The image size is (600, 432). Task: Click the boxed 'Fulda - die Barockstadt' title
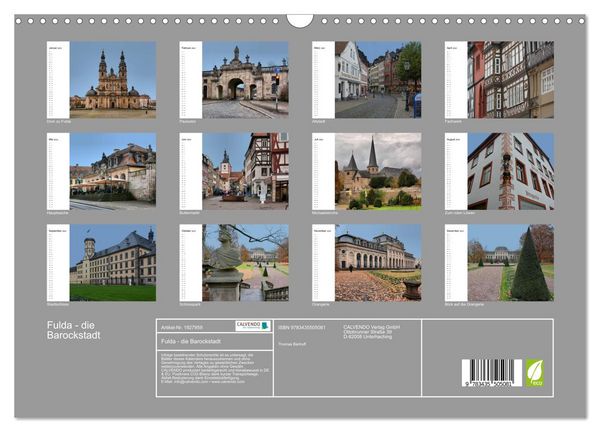click(x=191, y=341)
